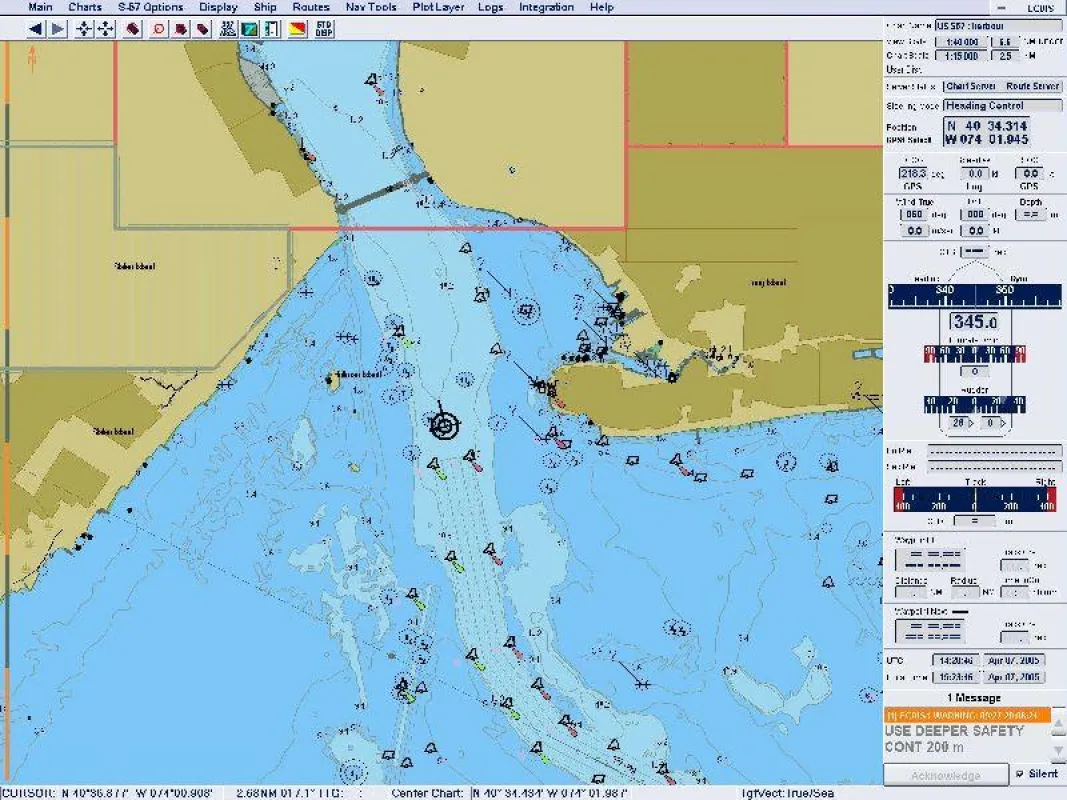Click the zoom-out diverging arrows icon
This screenshot has width=1067, height=800.
coord(106,29)
